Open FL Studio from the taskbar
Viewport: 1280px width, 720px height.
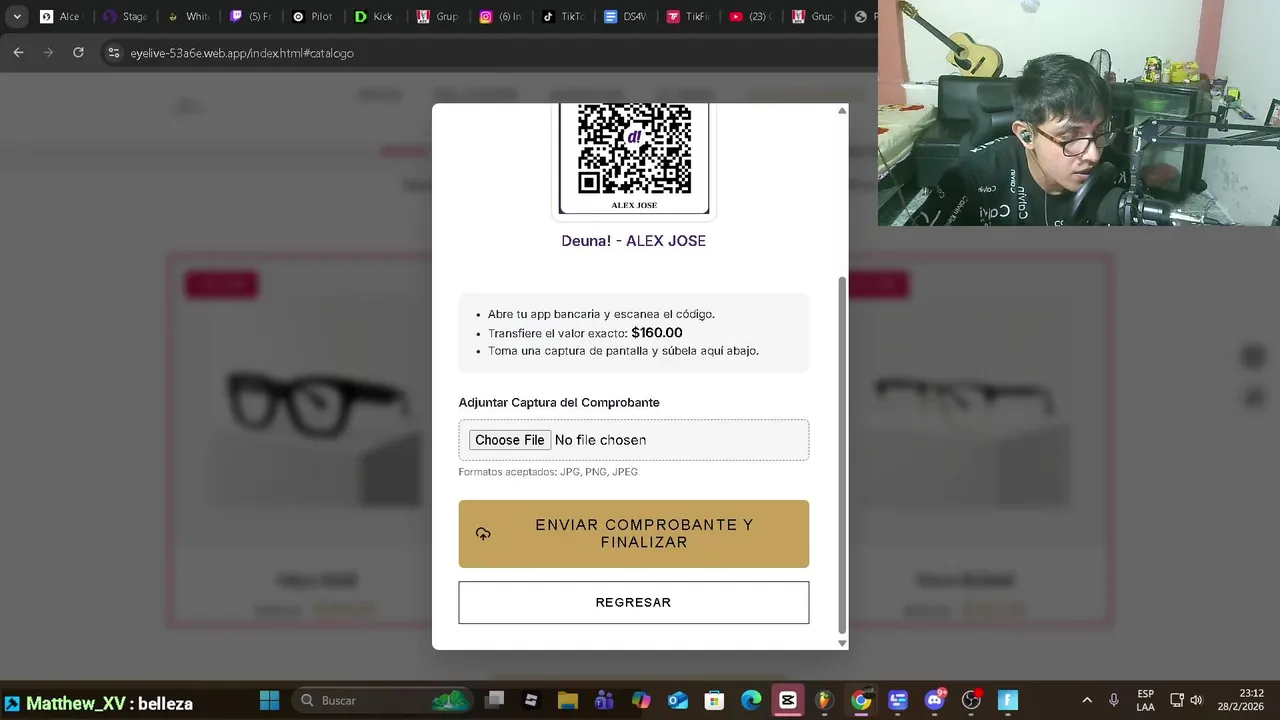pyautogui.click(x=824, y=700)
